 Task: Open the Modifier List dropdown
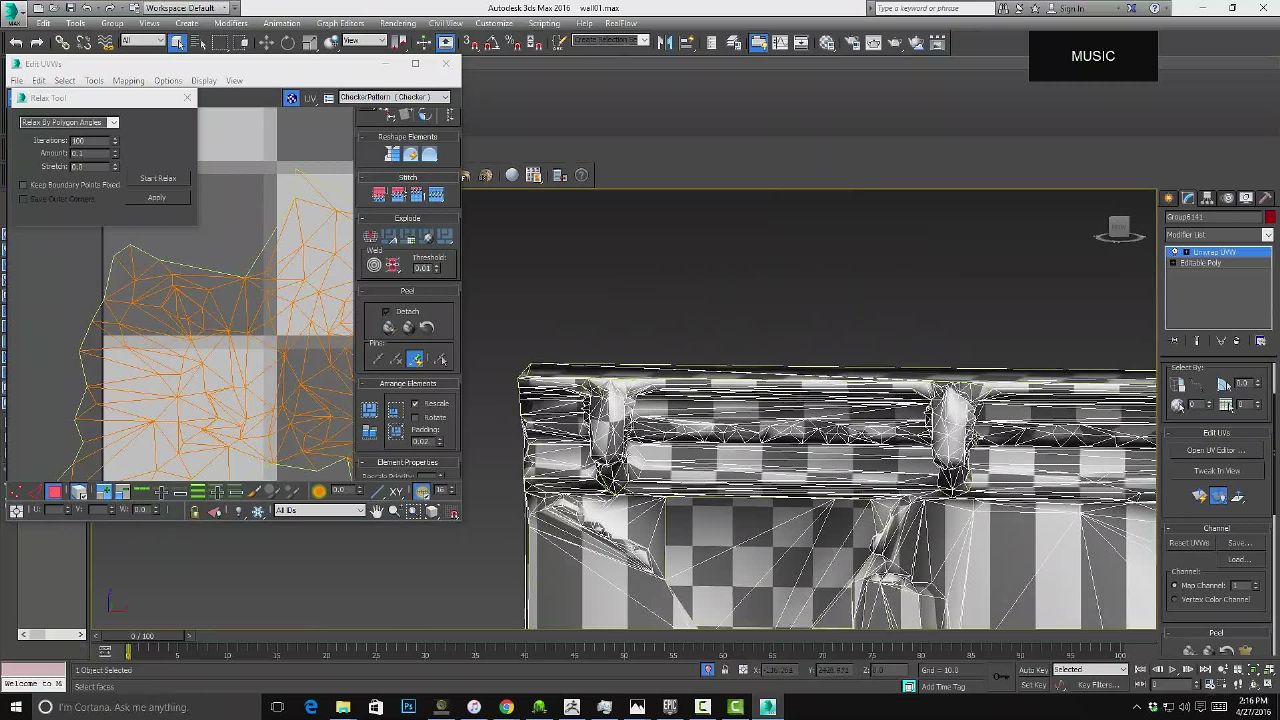tap(1219, 235)
